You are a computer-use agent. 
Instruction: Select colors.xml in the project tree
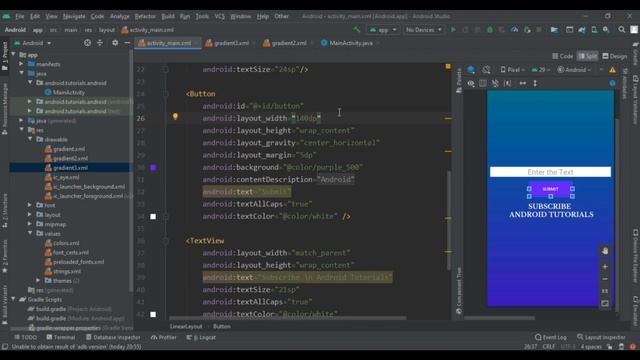click(x=66, y=243)
